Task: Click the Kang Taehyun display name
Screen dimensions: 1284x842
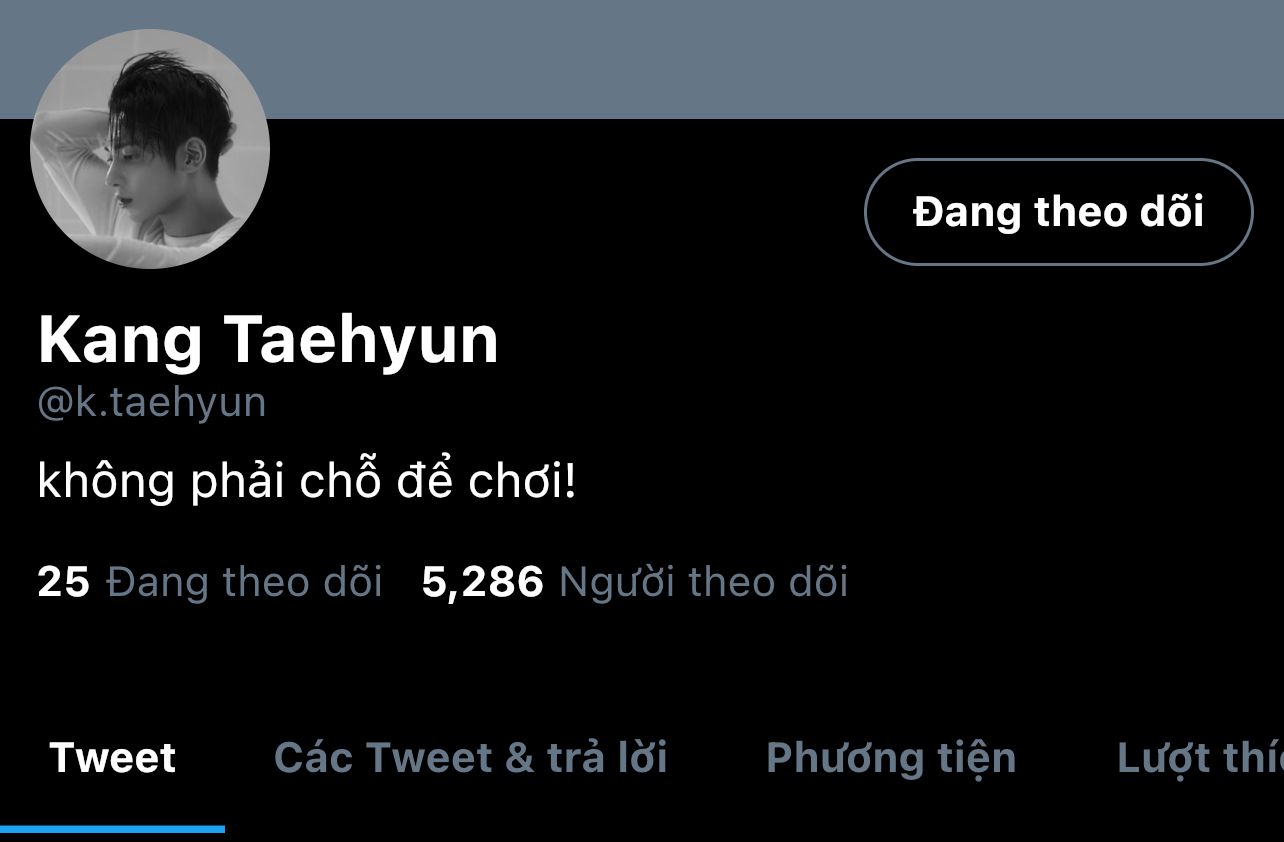Action: [268, 341]
